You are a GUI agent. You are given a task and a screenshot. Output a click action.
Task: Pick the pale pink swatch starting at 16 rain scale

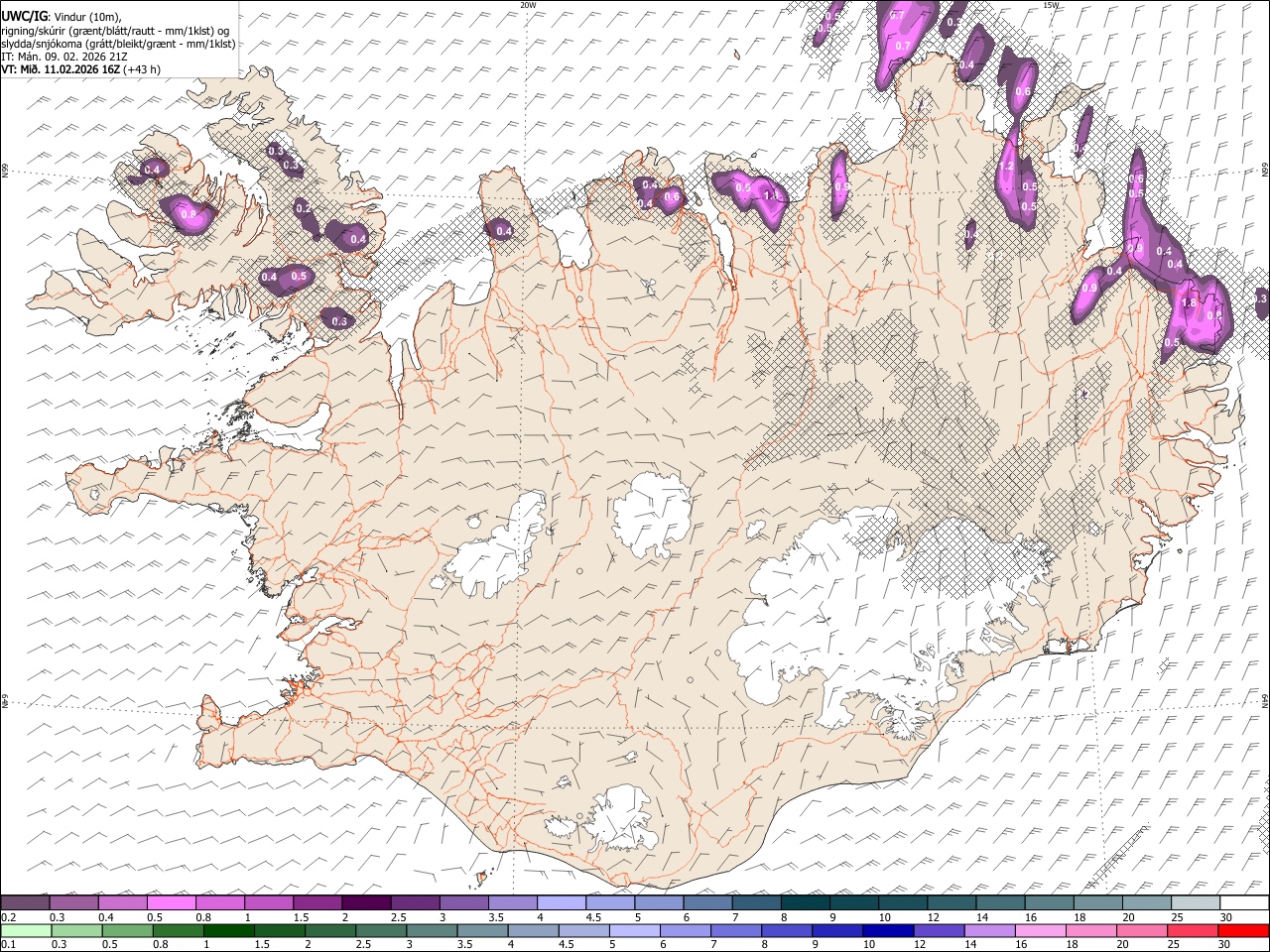pyautogui.click(x=1040, y=930)
